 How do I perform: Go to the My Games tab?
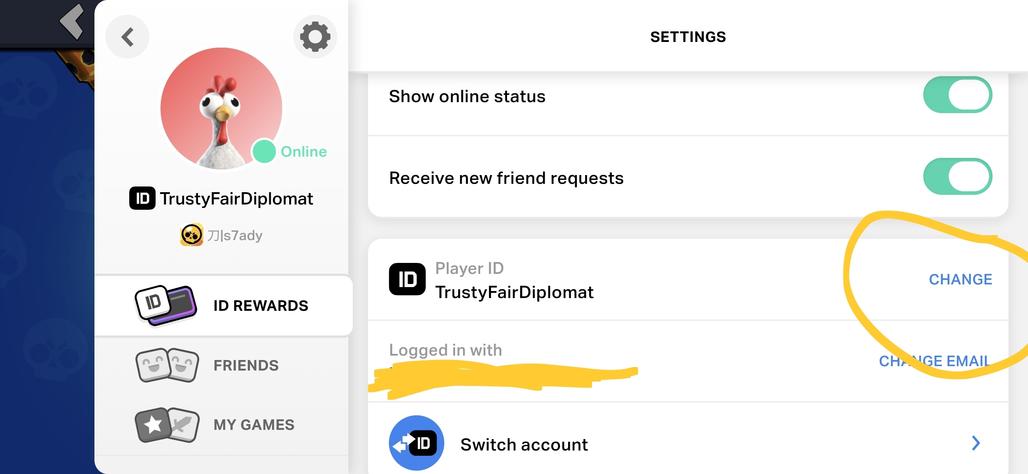[253, 425]
